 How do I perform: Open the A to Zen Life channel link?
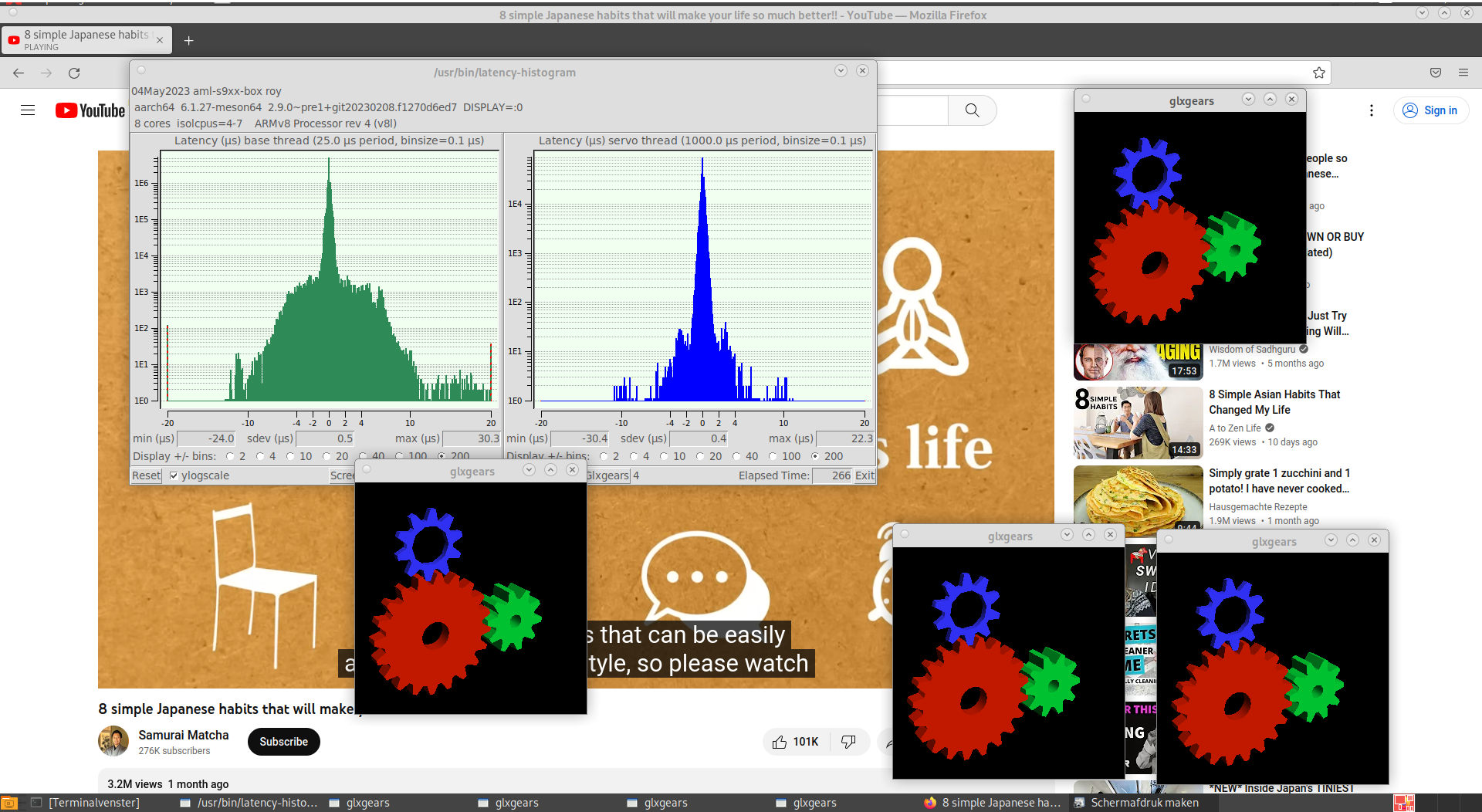[1235, 428]
